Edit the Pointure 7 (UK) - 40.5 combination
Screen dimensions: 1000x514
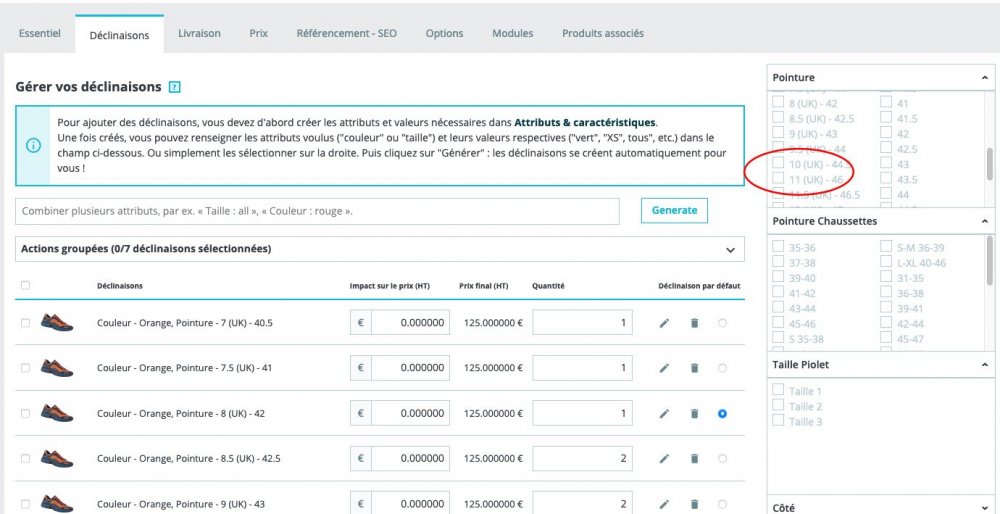click(664, 323)
